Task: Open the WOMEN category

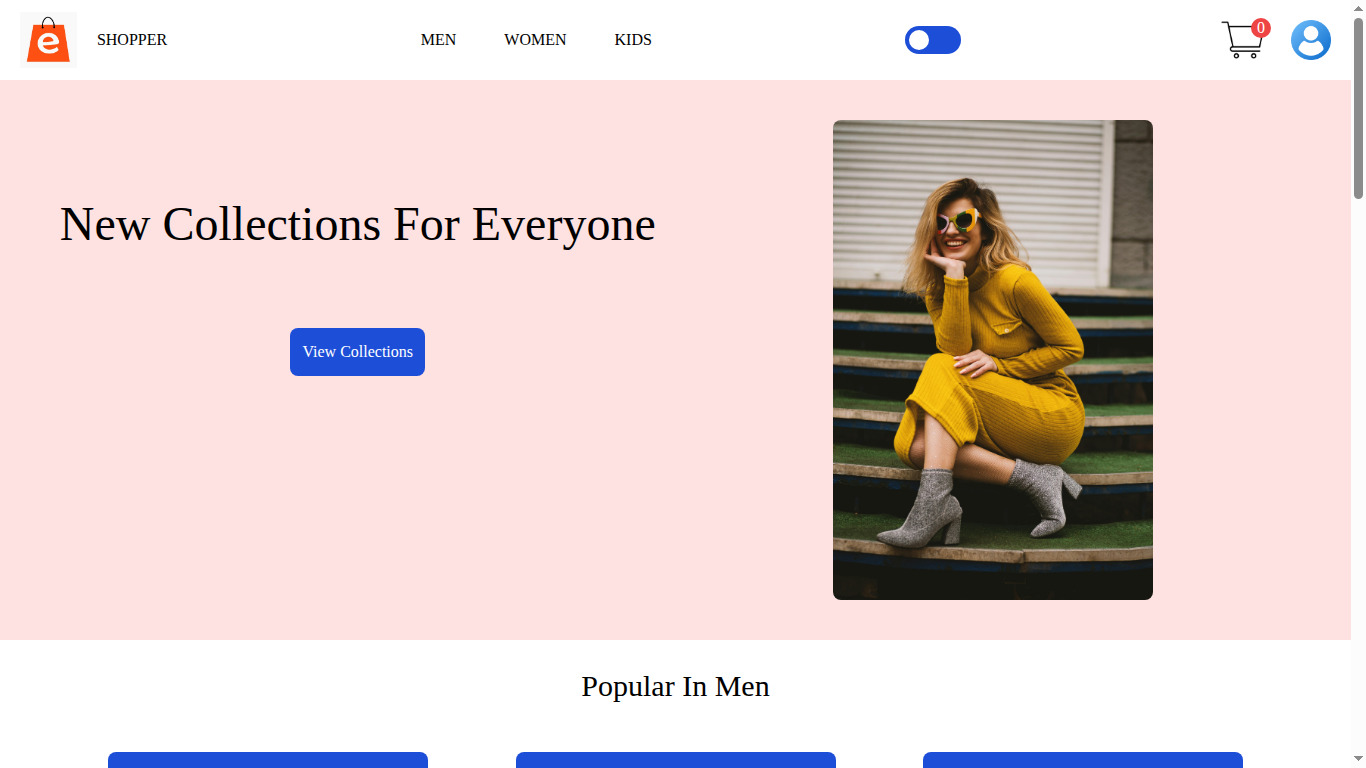Action: tap(535, 40)
